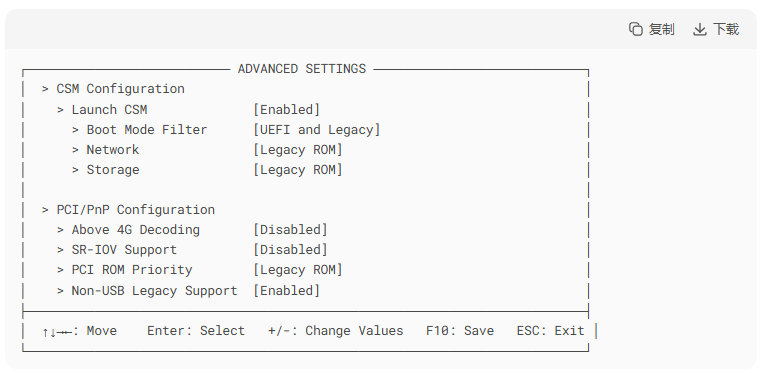Image resolution: width=765 pixels, height=373 pixels.
Task: Toggle Above 4G Decoding [Disabled] value
Action: pos(290,230)
